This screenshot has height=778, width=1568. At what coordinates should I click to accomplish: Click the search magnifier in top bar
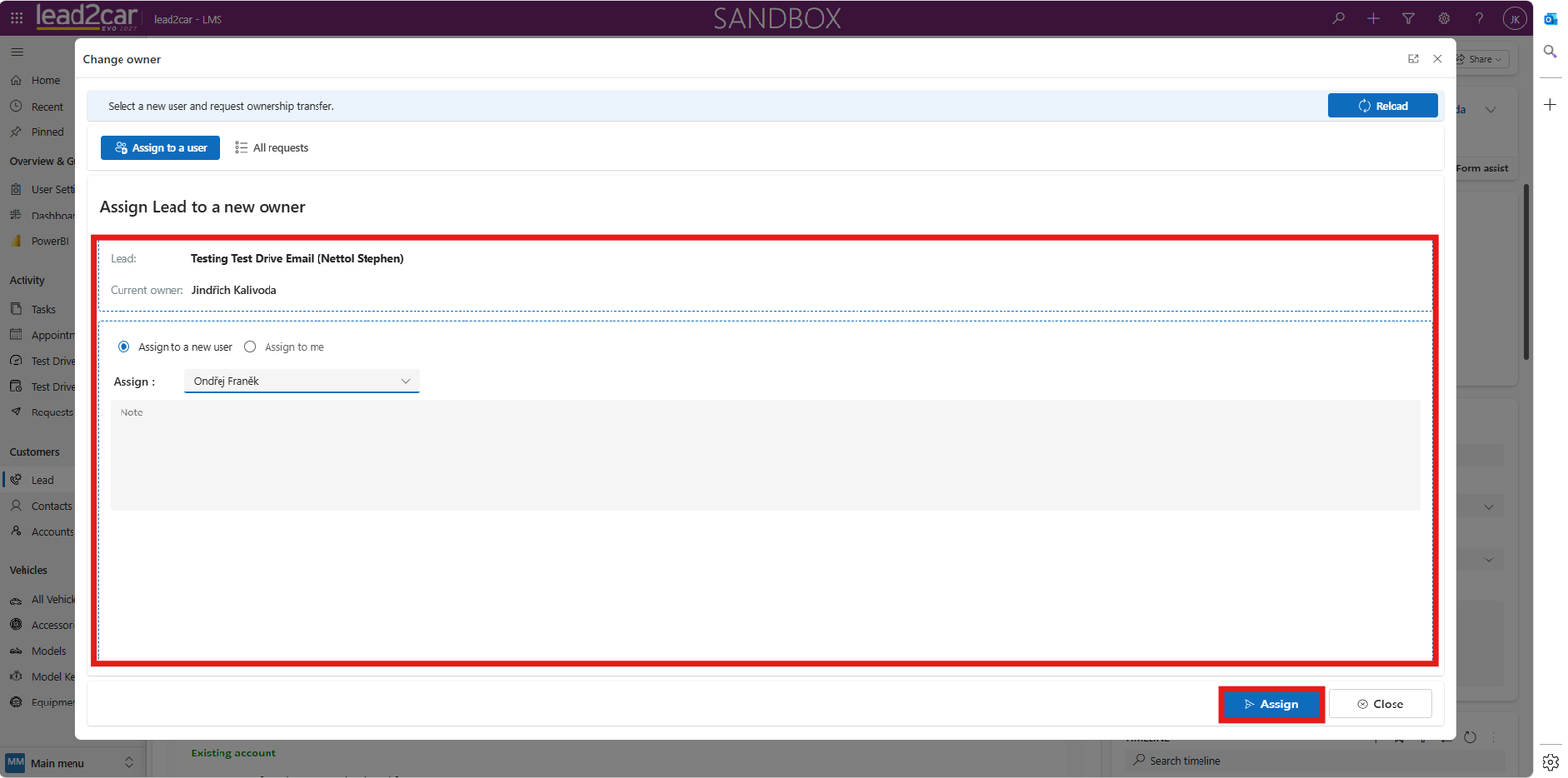click(x=1338, y=18)
